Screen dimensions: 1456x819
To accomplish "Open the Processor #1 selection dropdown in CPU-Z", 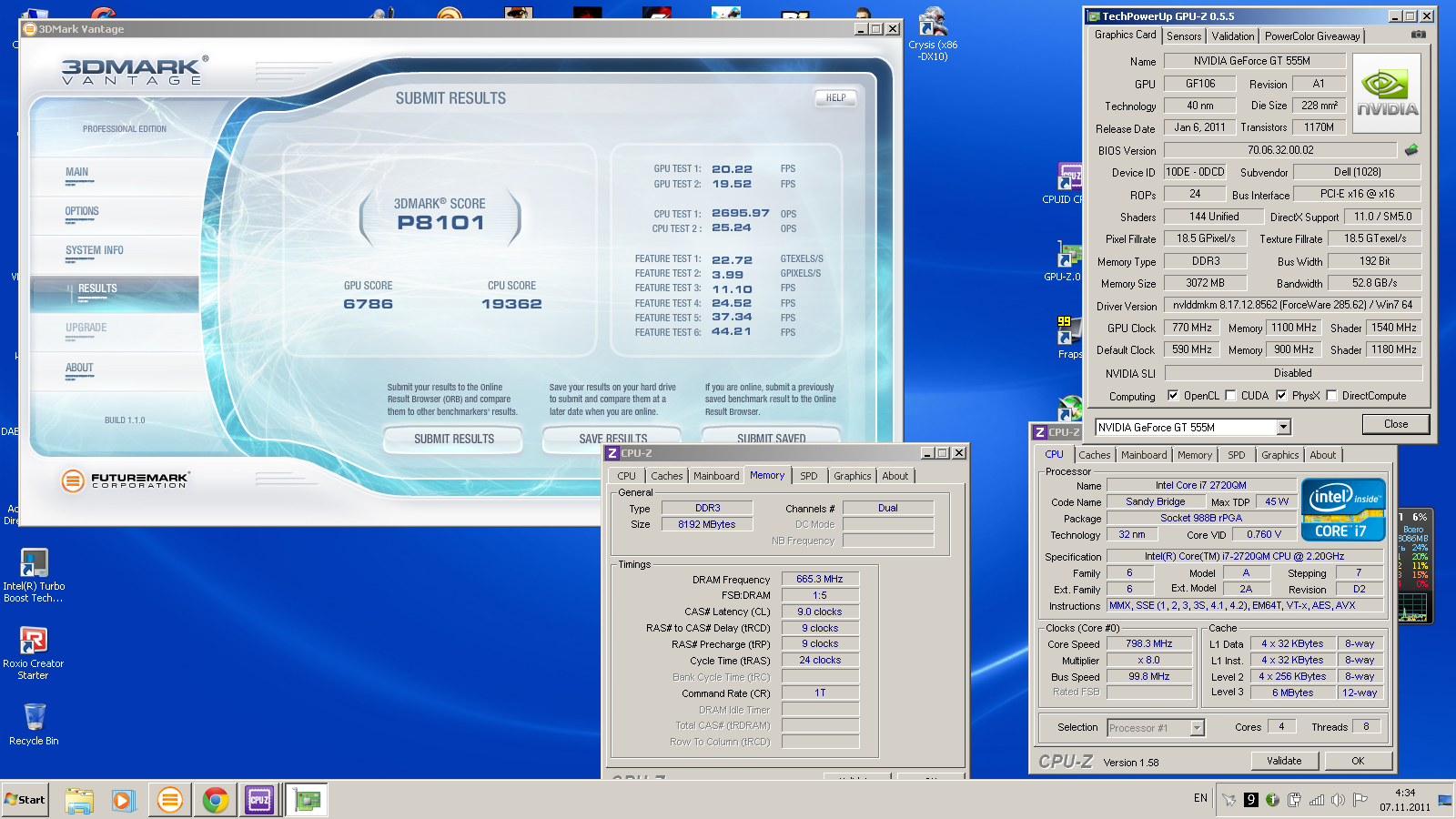I will [x=1197, y=727].
